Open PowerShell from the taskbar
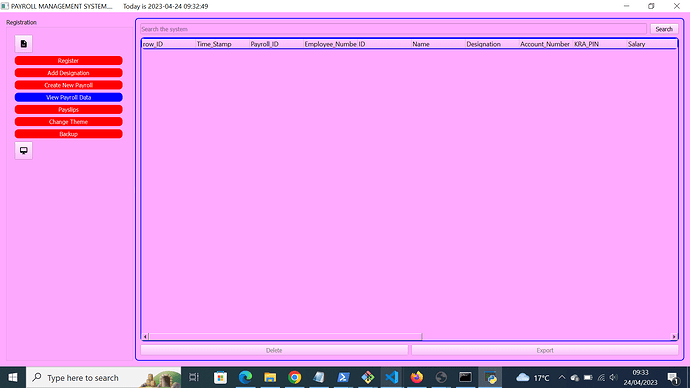690x388 pixels. pyautogui.click(x=343, y=377)
